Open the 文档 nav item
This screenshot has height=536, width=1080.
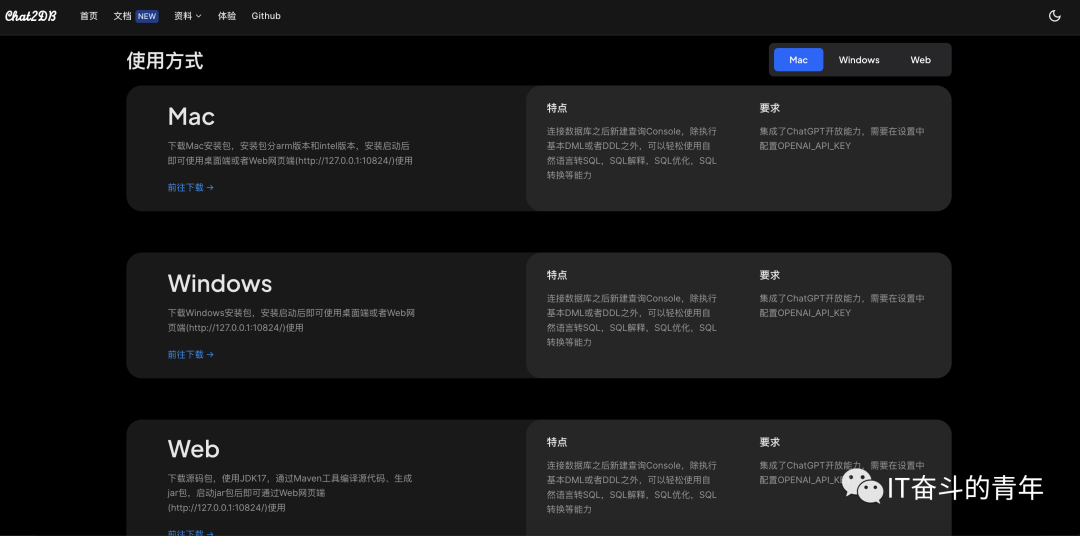click(x=122, y=16)
